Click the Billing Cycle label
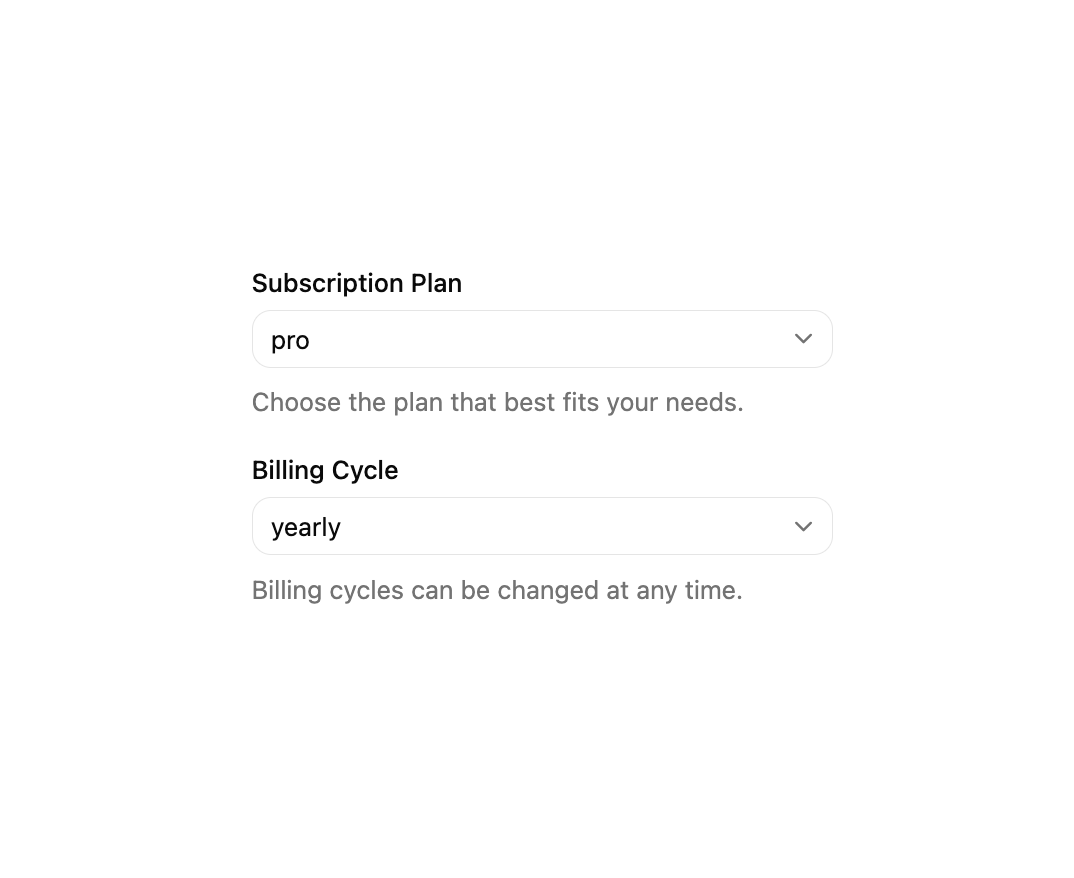The height and width of the screenshot is (878, 1074). [x=325, y=471]
